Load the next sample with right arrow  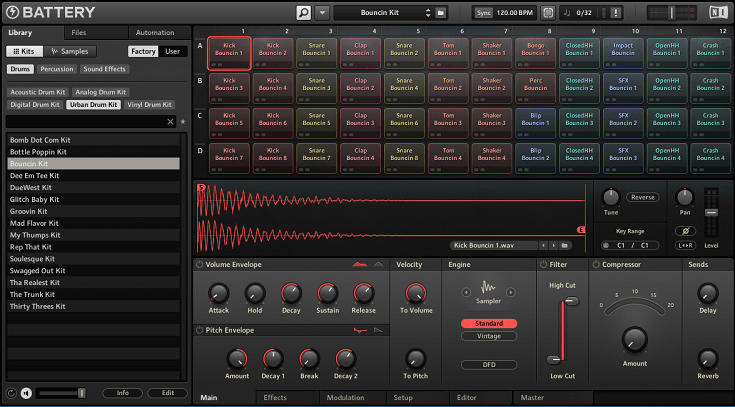pyautogui.click(x=554, y=245)
